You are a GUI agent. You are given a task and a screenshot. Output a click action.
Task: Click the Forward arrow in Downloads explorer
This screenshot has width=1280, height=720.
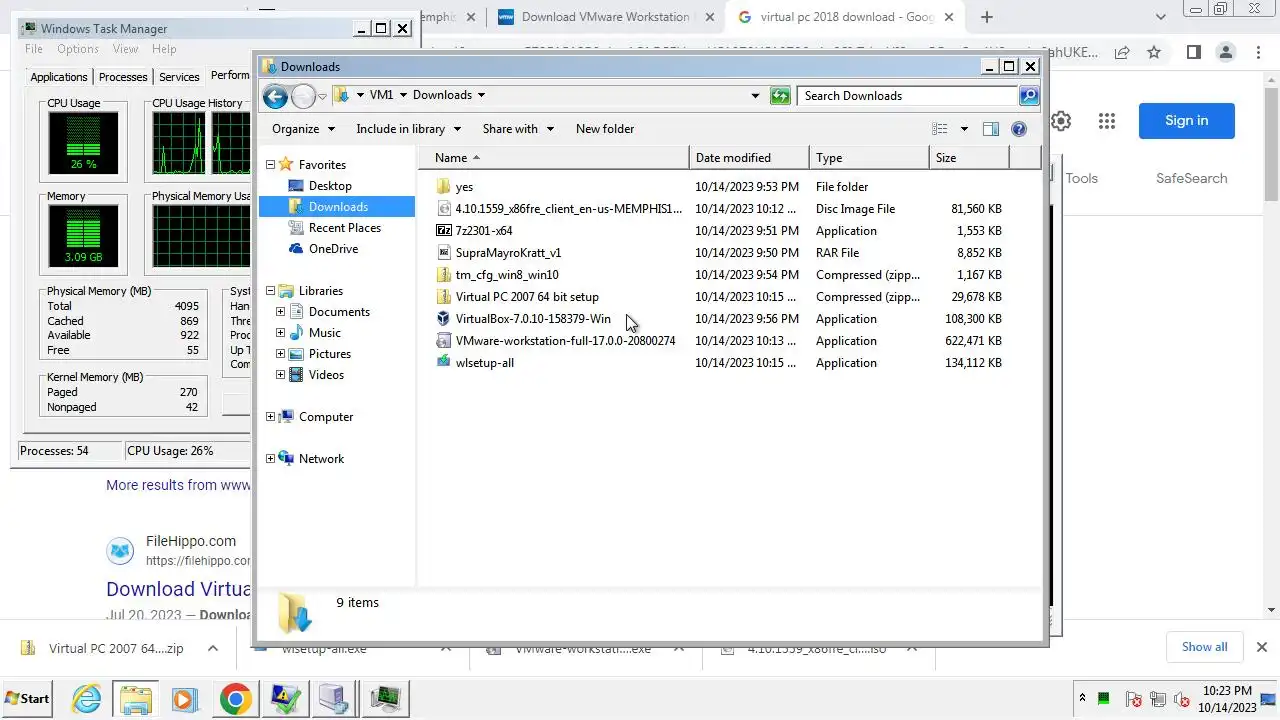(303, 96)
